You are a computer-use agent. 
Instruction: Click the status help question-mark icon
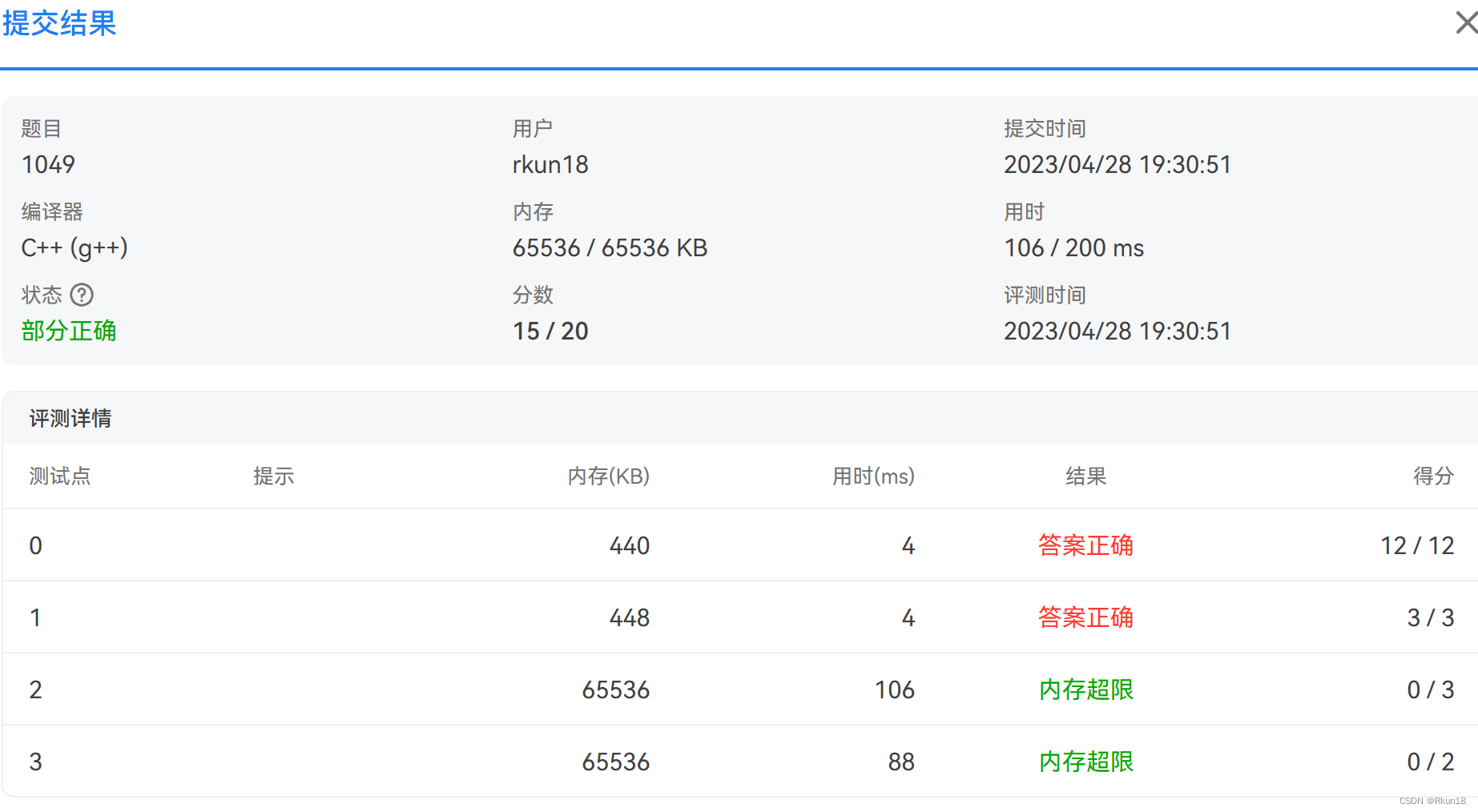tap(82, 295)
